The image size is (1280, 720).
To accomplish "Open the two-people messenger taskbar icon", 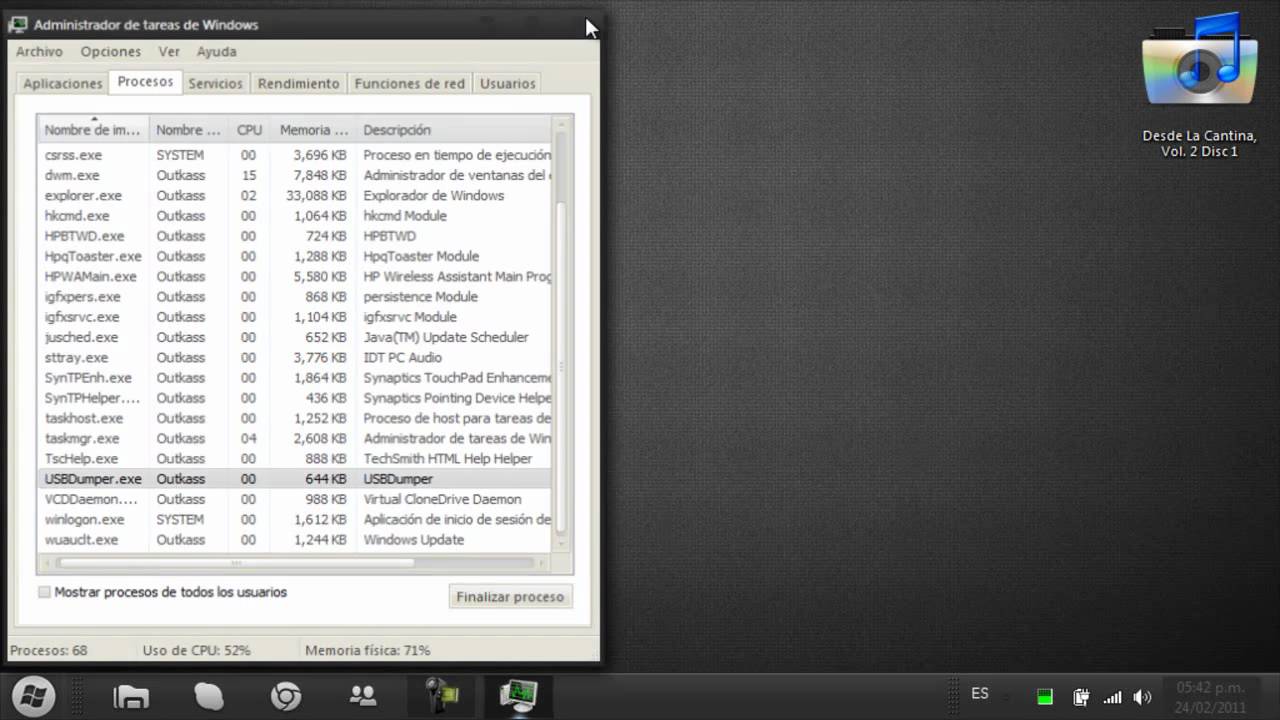I will tap(363, 695).
